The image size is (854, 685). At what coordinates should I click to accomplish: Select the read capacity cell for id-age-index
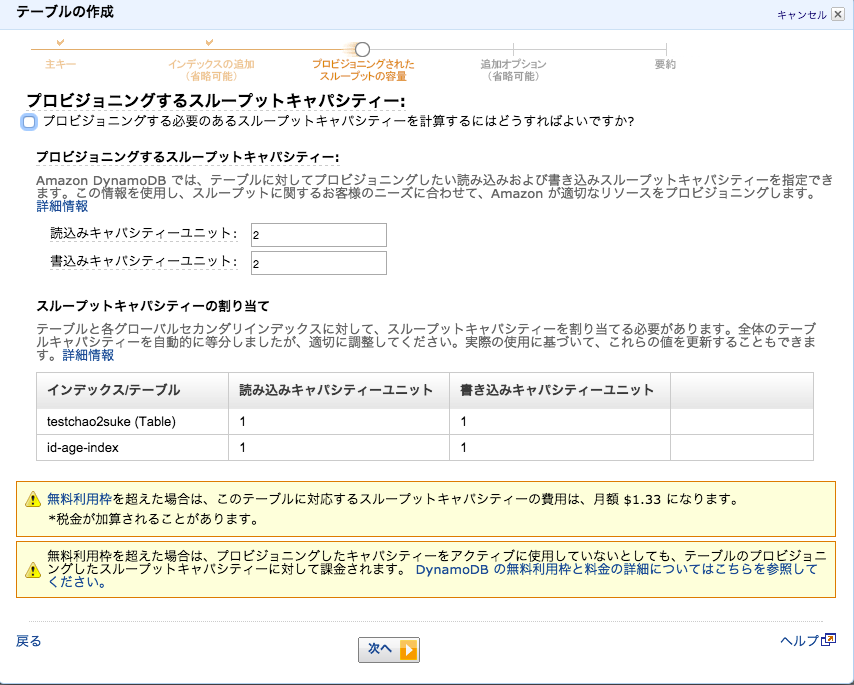click(x=338, y=448)
